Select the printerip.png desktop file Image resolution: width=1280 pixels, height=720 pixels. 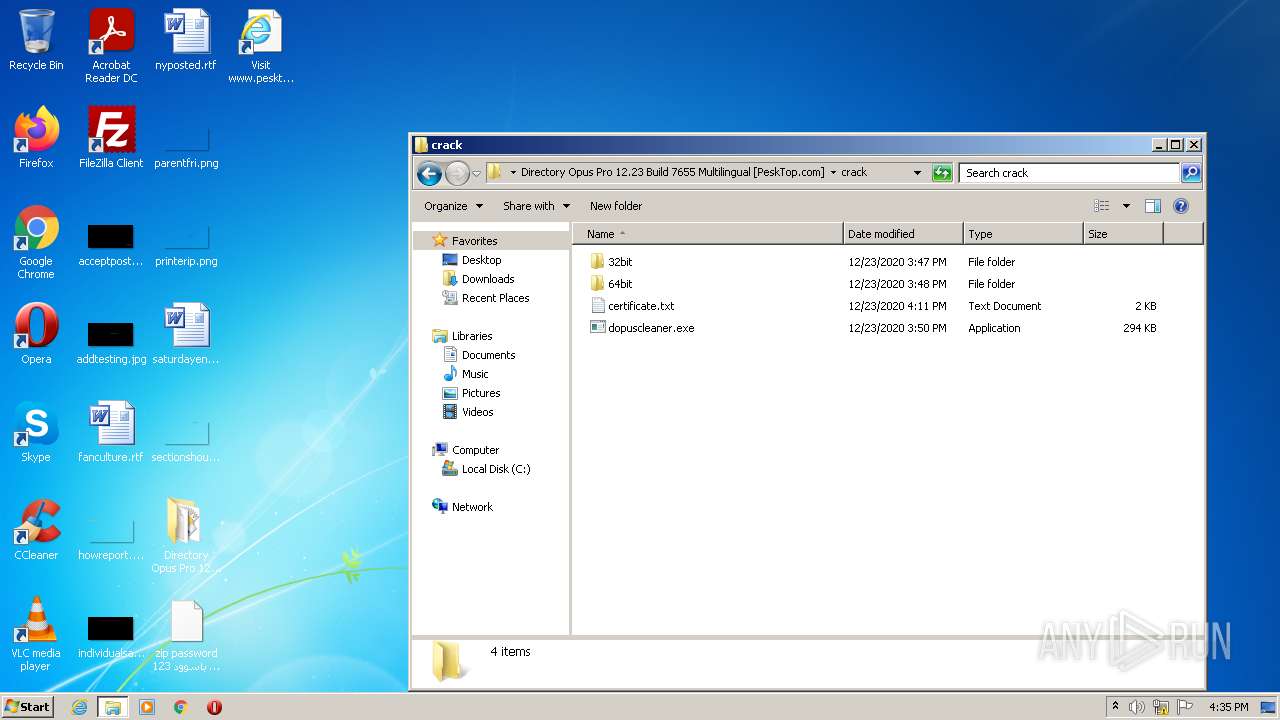[186, 244]
